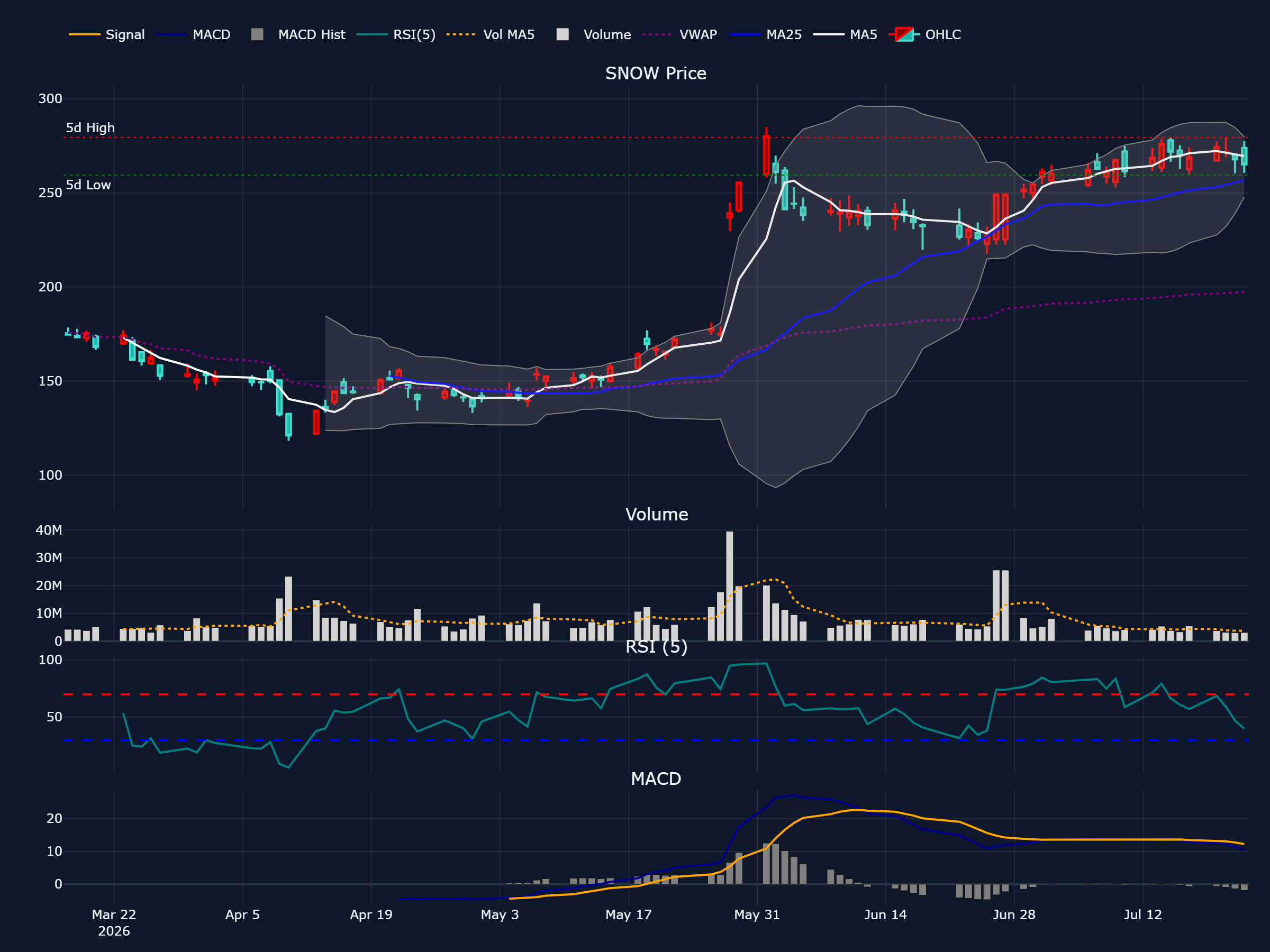Toggle the MA25 legend entry
The height and width of the screenshot is (952, 1270).
click(765, 34)
